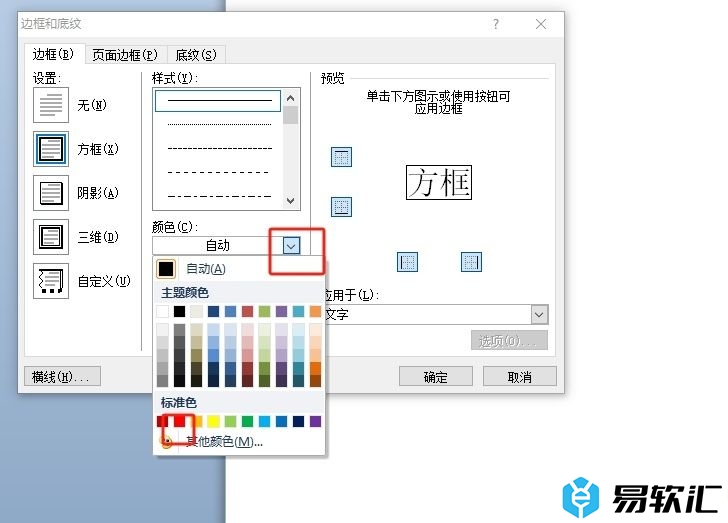The image size is (728, 523).
Task: Select the dotted line style
Action: coord(218,124)
